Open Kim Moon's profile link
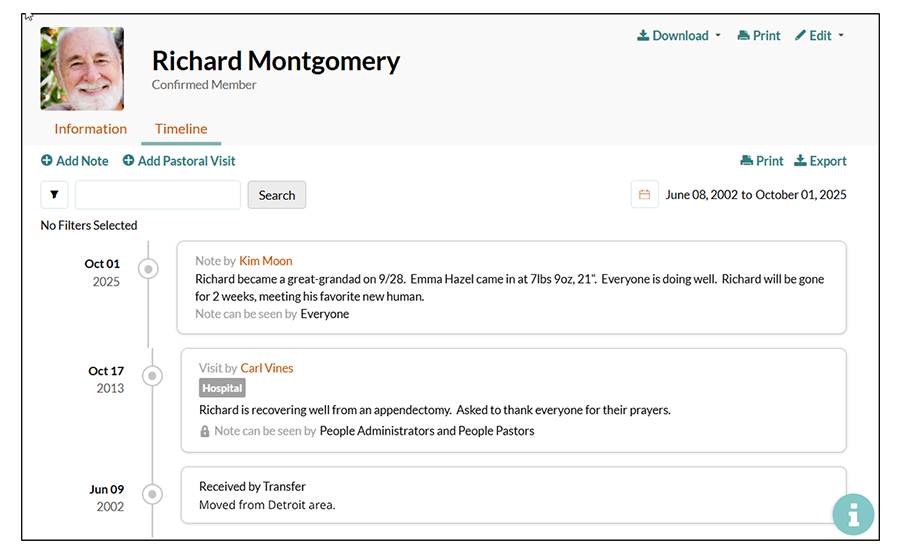This screenshot has height=552, width=900. (266, 261)
